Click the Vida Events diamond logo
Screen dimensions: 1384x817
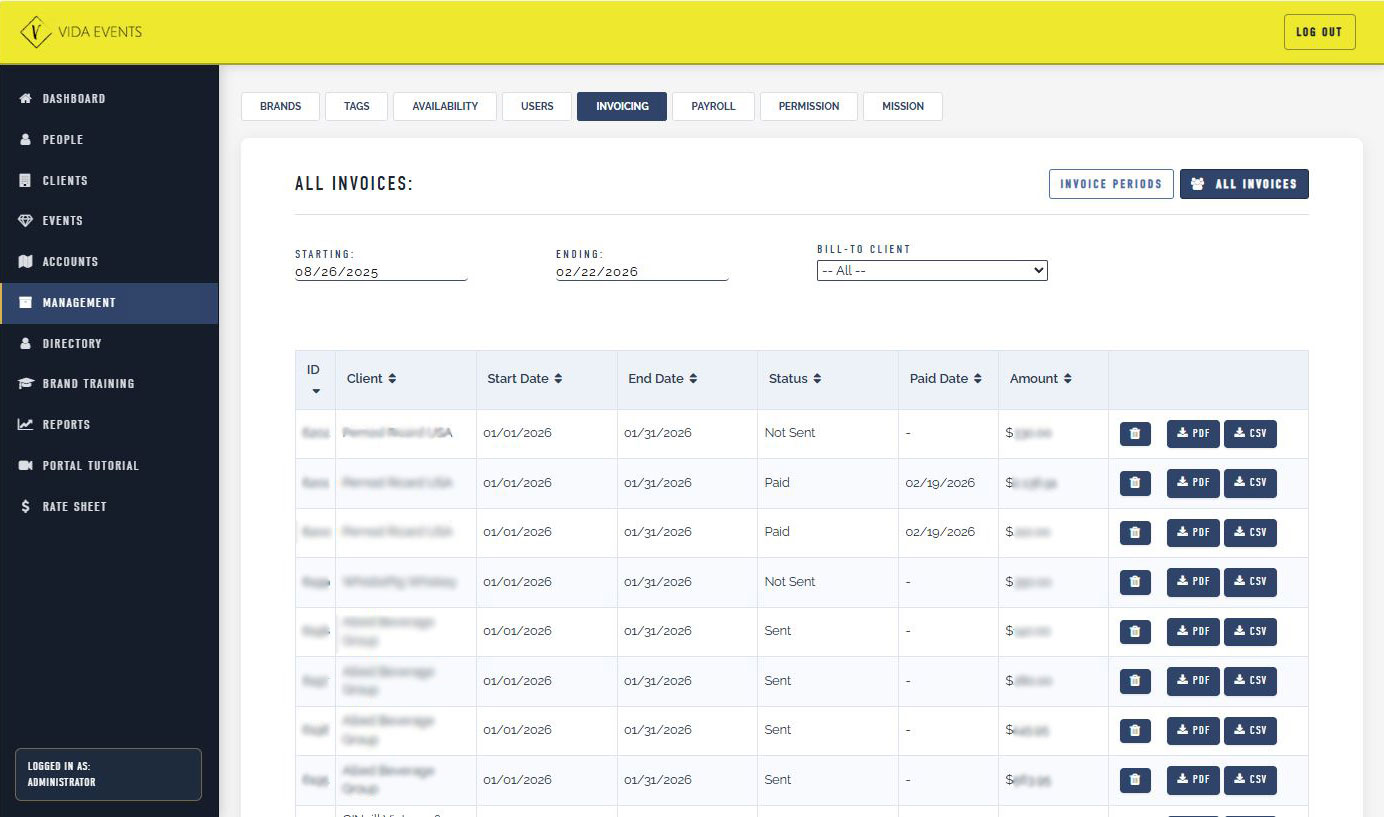(x=36, y=32)
